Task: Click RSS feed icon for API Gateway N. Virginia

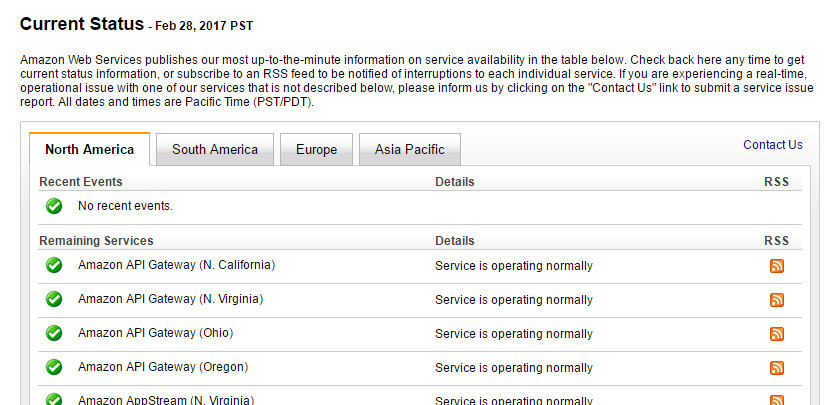Action: [776, 300]
